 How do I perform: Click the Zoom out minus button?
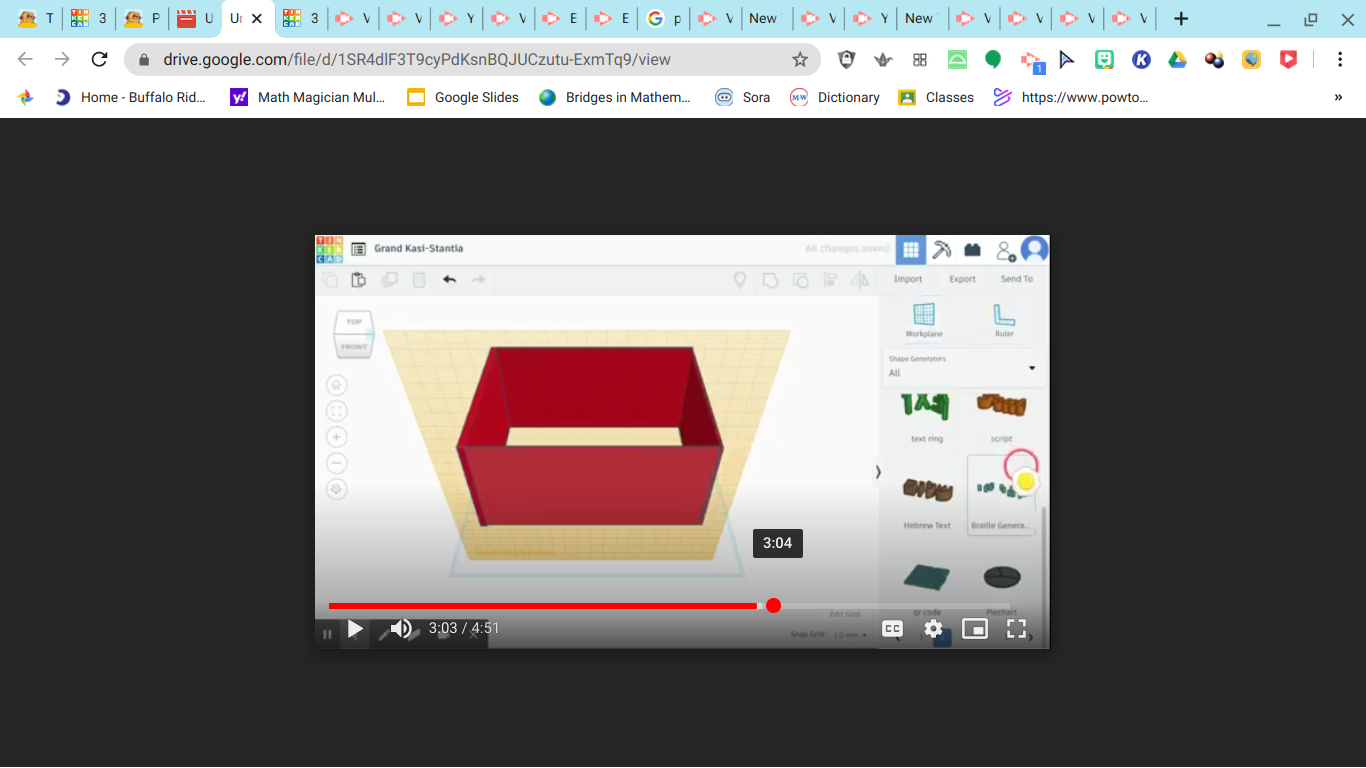(337, 463)
